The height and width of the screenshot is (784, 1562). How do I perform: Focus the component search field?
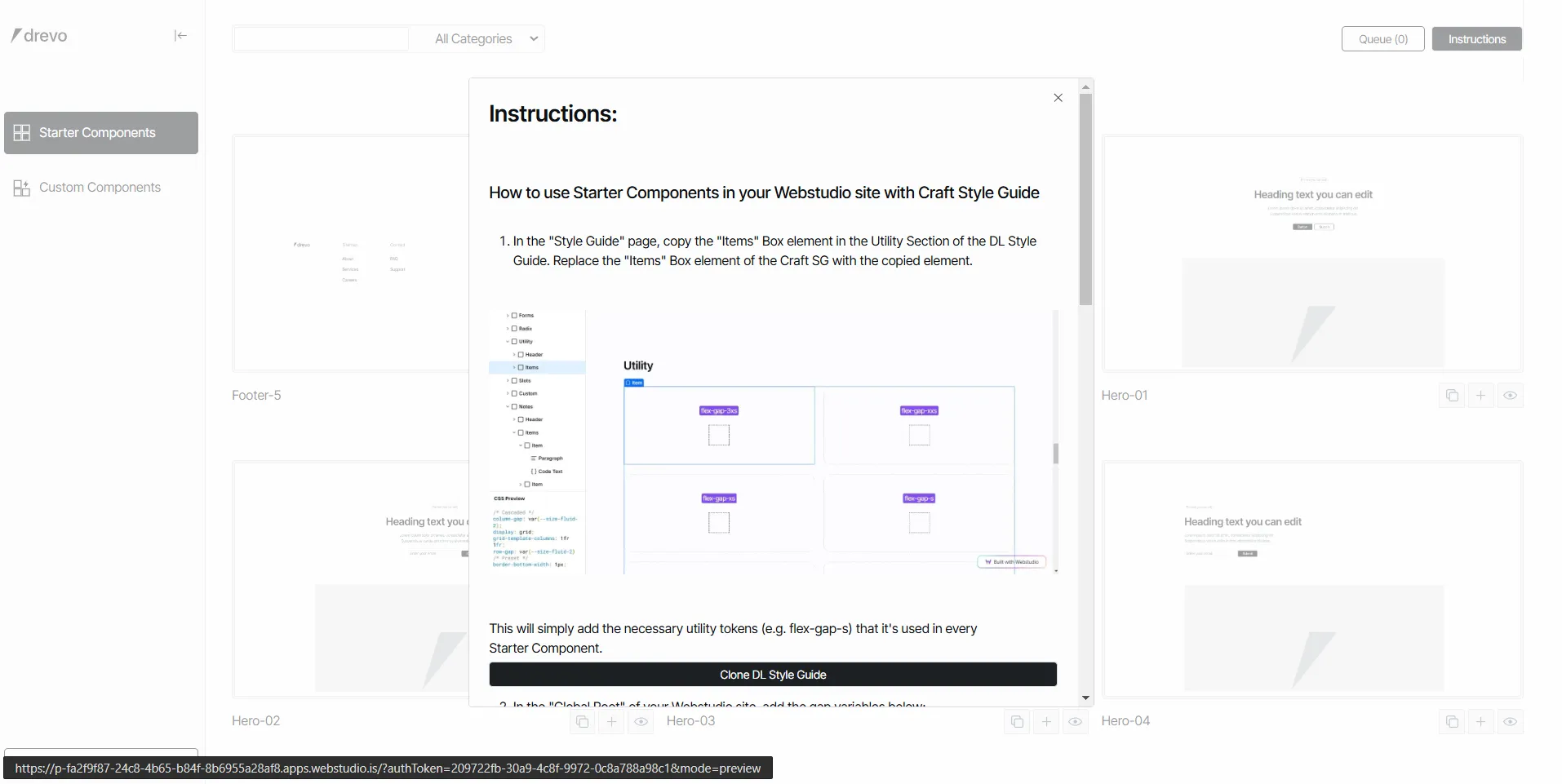tap(322, 38)
